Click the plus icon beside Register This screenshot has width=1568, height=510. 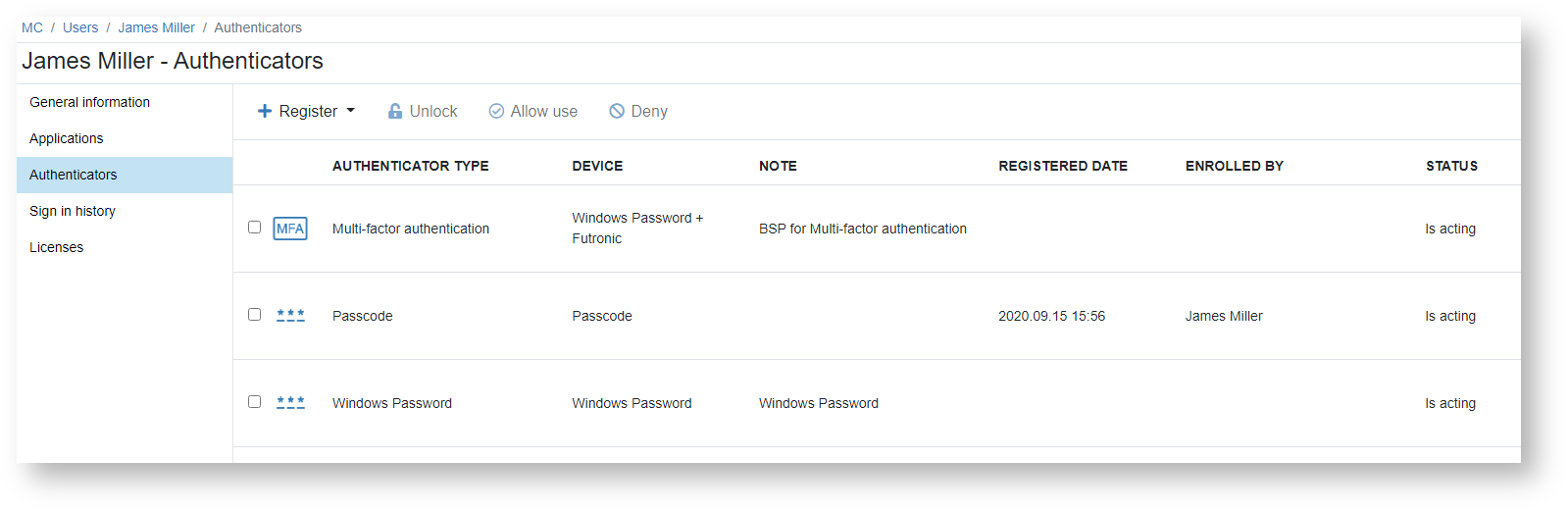265,112
